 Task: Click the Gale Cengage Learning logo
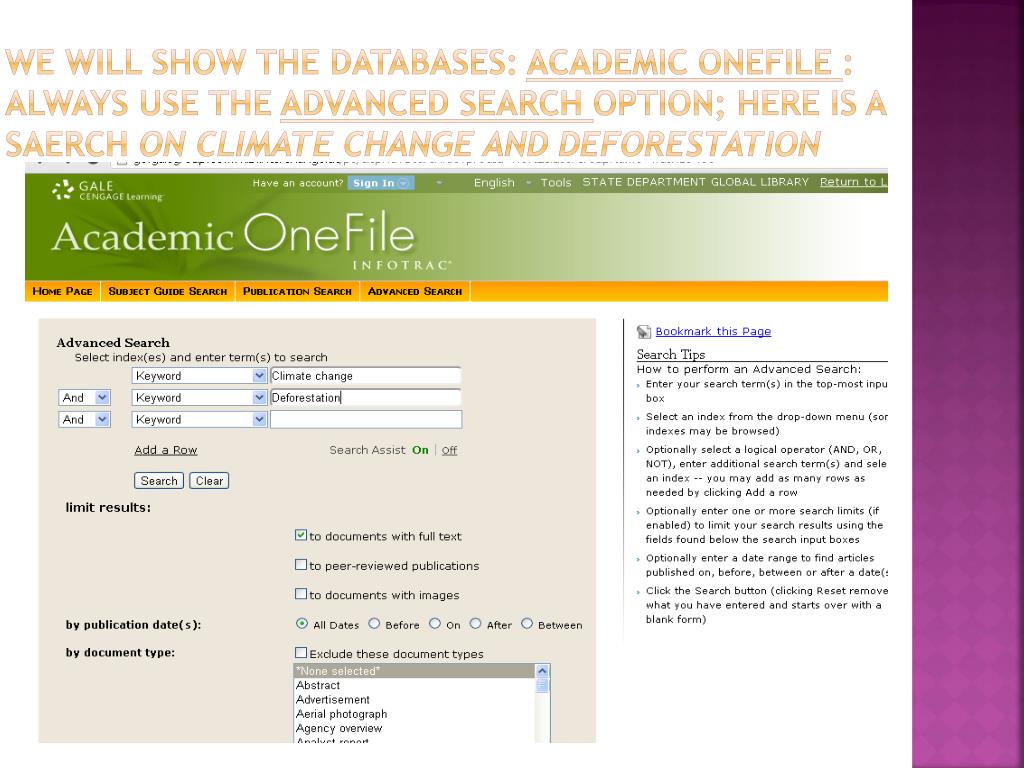coord(107,190)
